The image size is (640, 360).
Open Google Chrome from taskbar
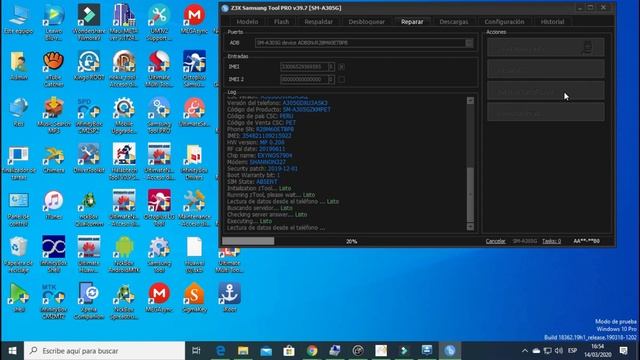(x=312, y=351)
